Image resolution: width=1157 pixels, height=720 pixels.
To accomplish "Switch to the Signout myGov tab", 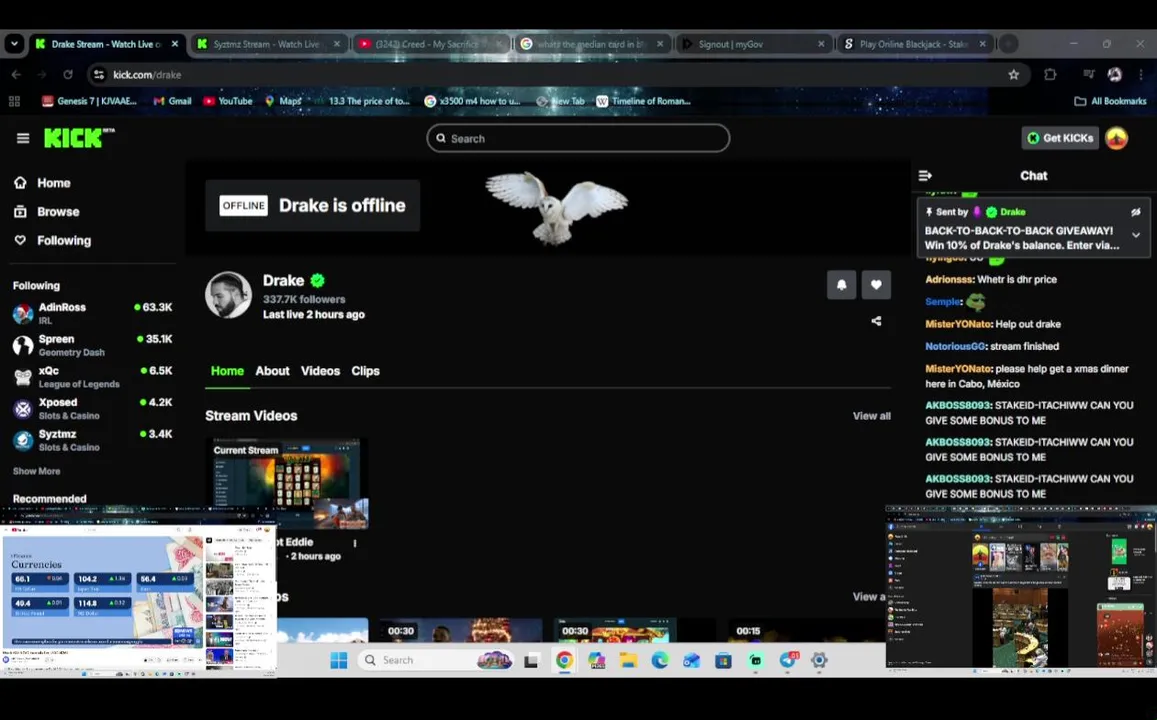I will click(753, 44).
